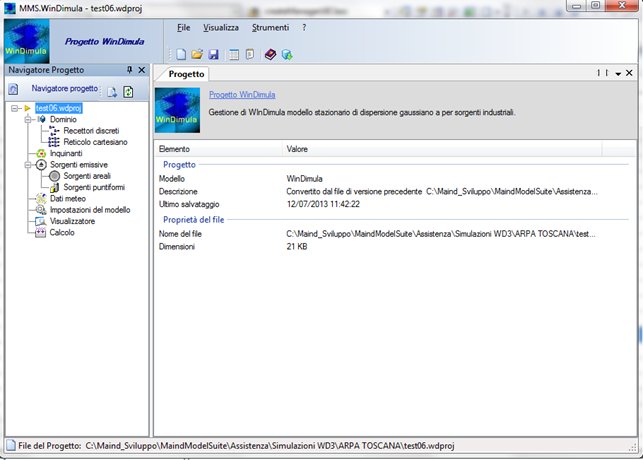This screenshot has width=643, height=460.
Task: Click the Recettori discreti icon in the tree
Action: (54, 131)
